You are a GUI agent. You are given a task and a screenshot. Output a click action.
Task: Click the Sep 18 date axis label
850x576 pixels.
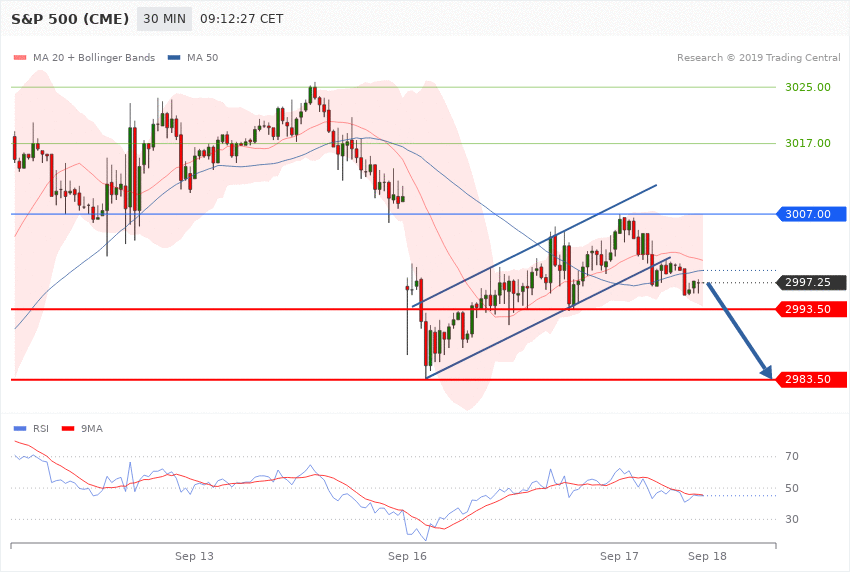pos(707,556)
